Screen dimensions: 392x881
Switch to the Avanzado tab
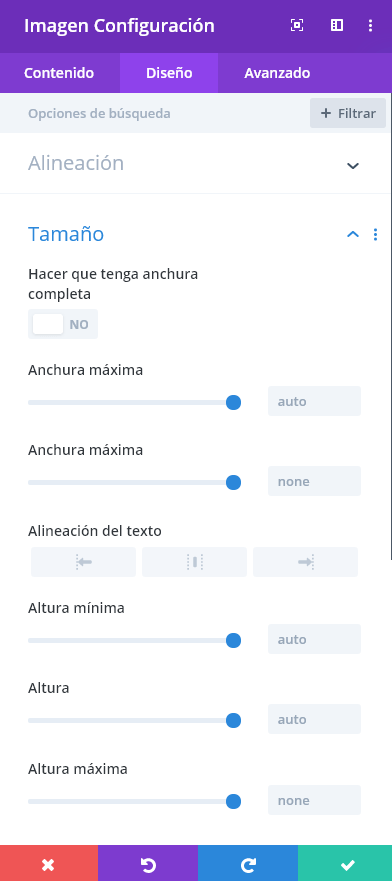click(277, 73)
